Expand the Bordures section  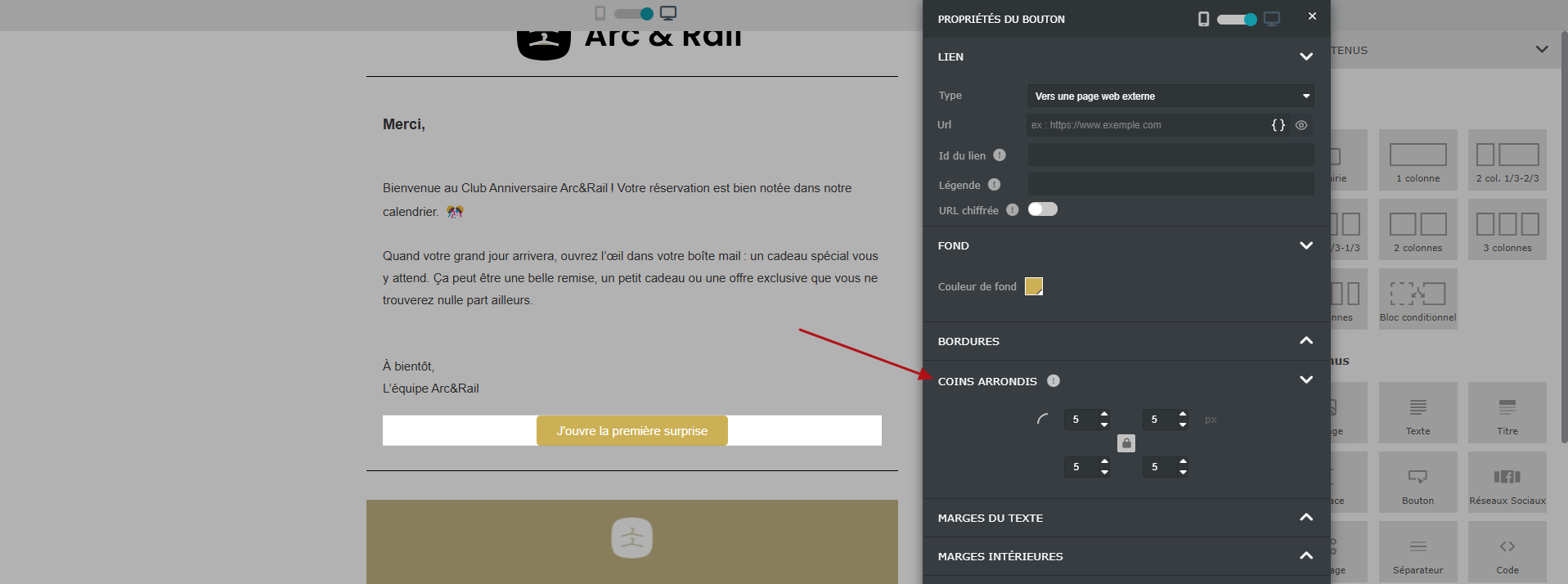(1125, 341)
